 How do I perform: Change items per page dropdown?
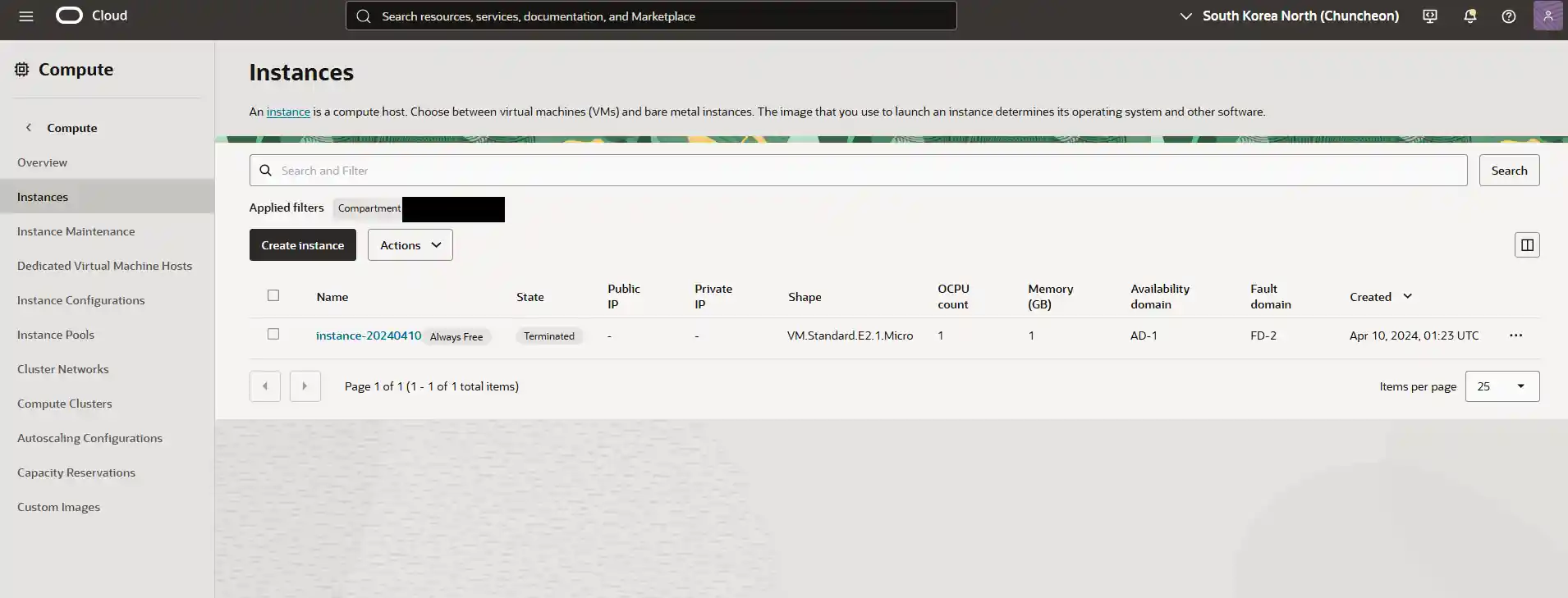[x=1502, y=386]
